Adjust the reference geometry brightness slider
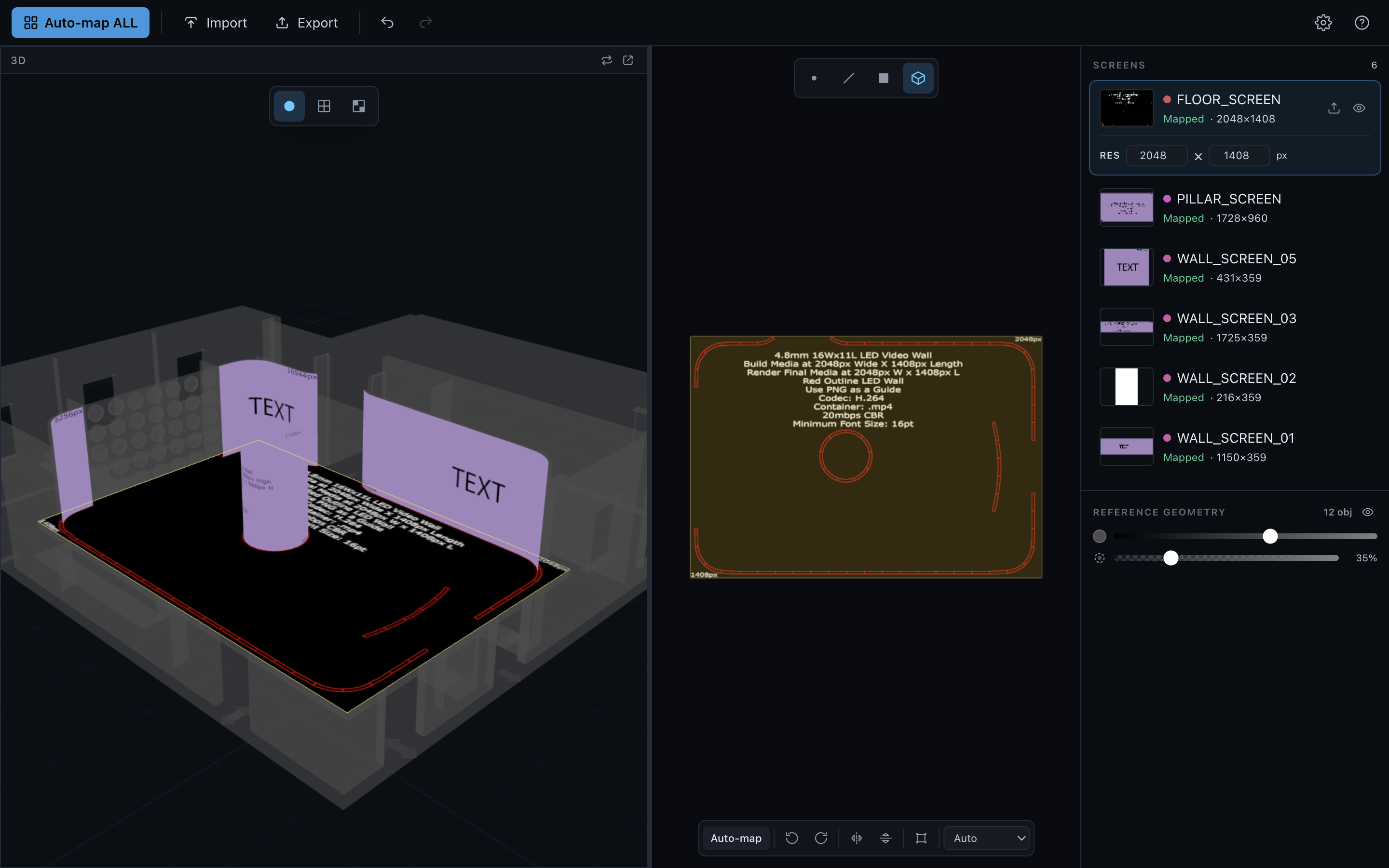Screen dimensions: 1389x868 coord(1245,536)
